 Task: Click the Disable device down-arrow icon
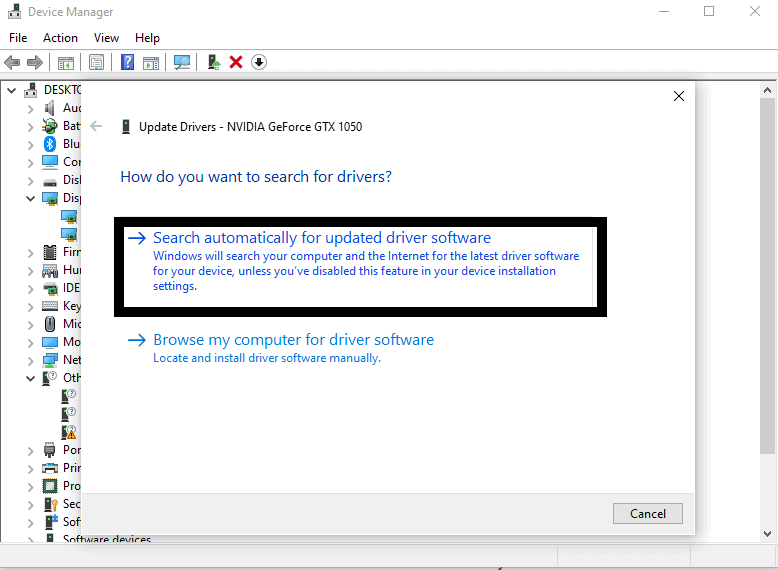tap(259, 62)
